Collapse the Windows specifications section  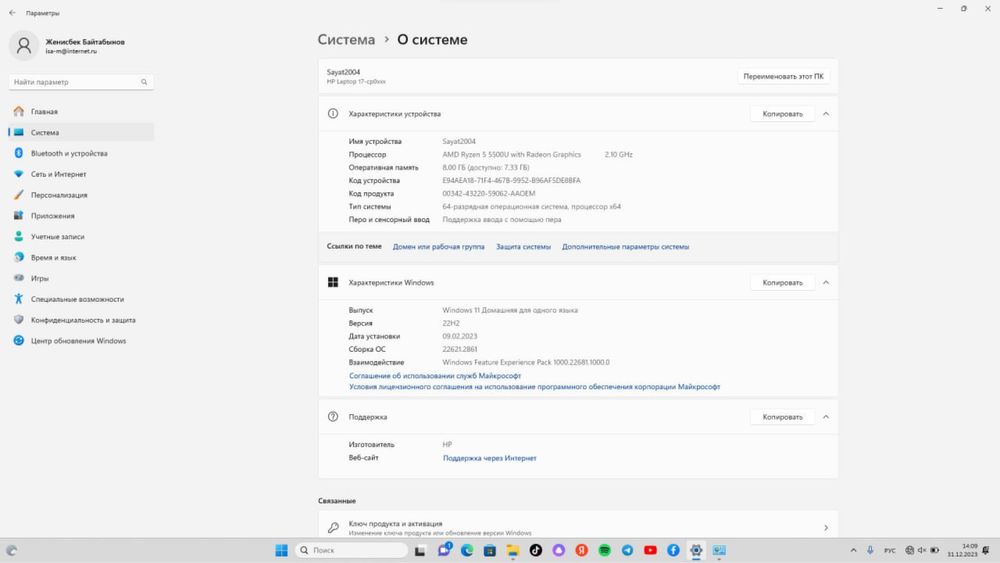(x=825, y=283)
